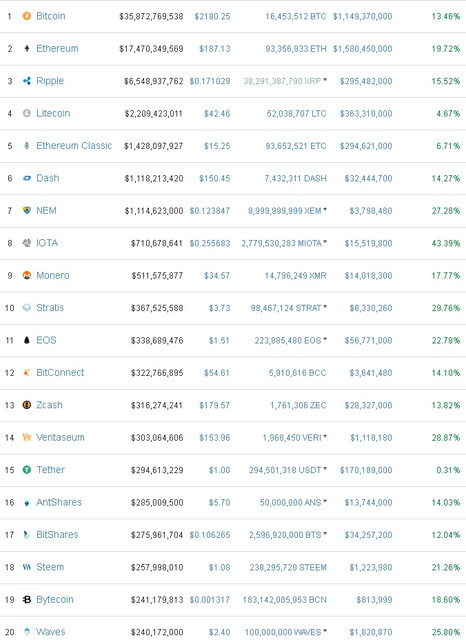Open the IOTA name link
The image size is (466, 640).
click(47, 243)
